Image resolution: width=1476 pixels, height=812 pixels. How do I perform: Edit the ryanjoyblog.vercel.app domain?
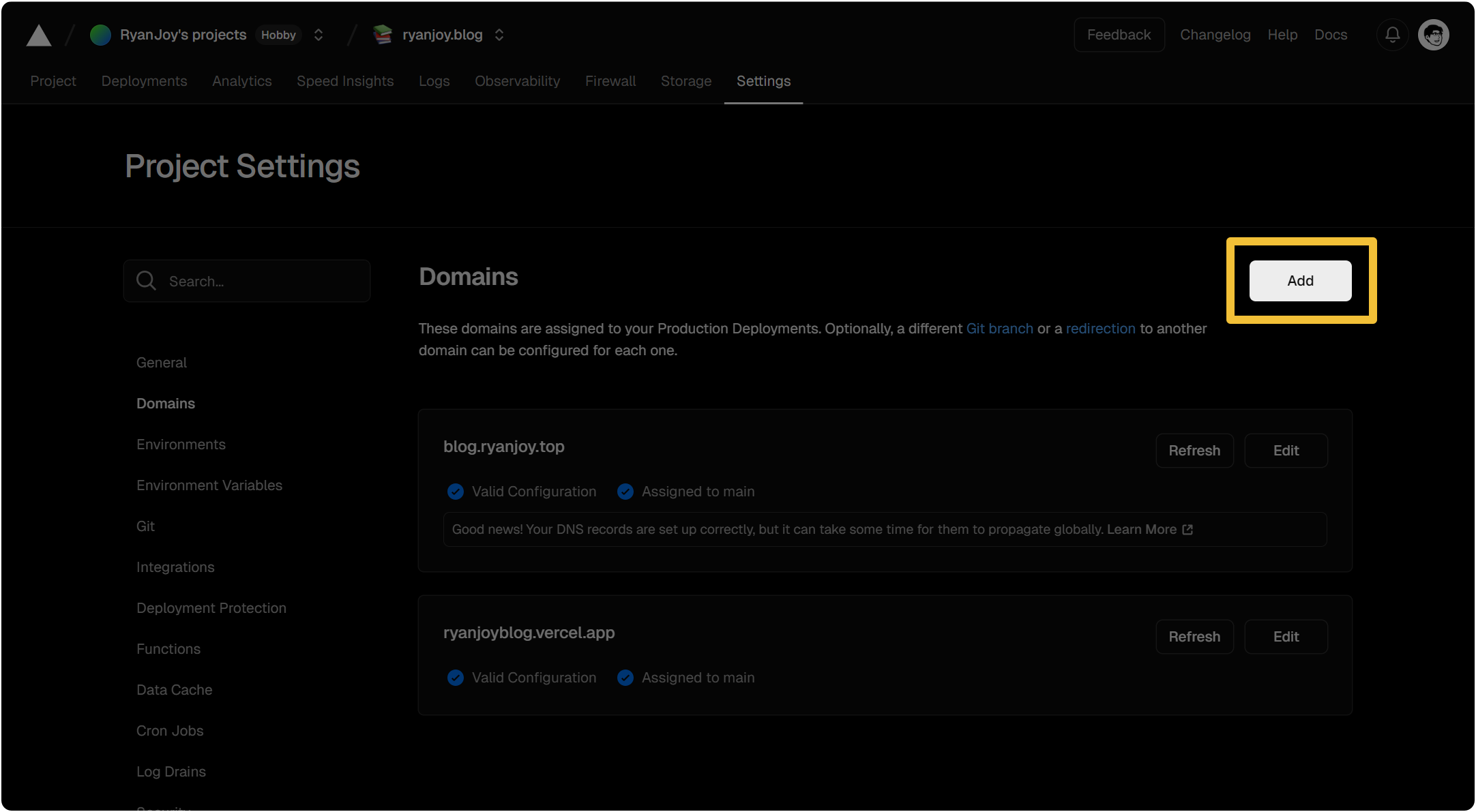(x=1285, y=637)
